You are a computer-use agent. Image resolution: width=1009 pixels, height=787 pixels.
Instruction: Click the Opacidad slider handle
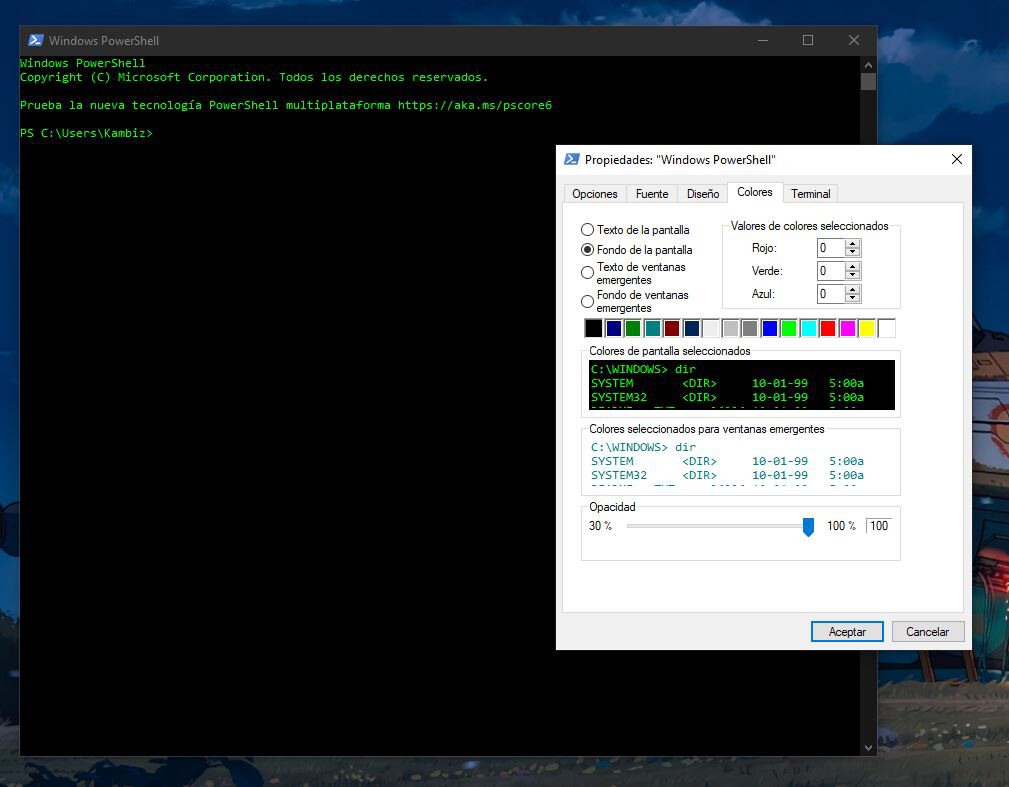(x=808, y=525)
